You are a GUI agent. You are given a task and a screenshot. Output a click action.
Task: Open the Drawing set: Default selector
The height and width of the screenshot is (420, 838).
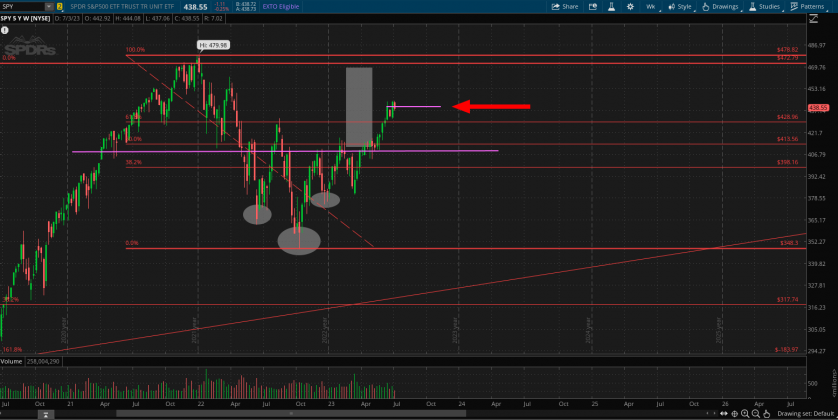pyautogui.click(x=805, y=414)
